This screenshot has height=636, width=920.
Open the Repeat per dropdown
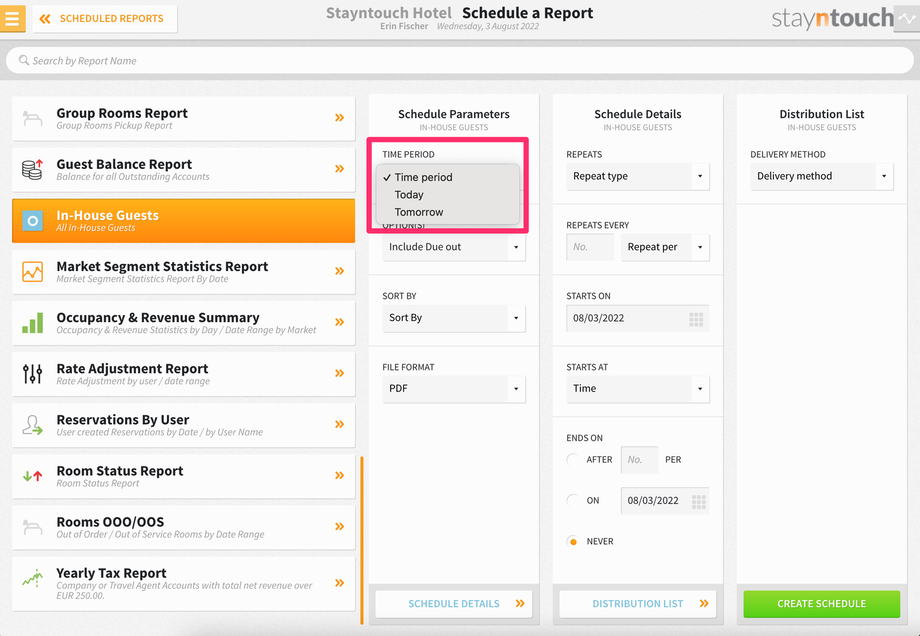pos(665,248)
